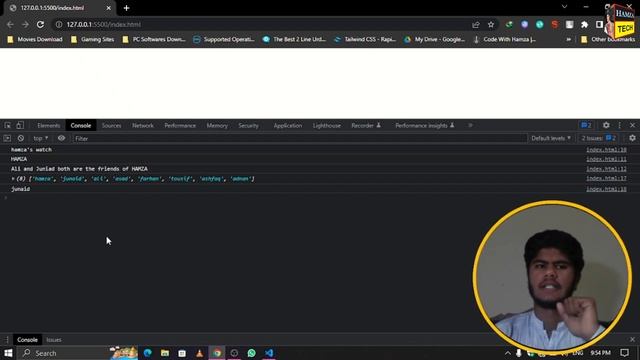Bookmark this tab with the star icon
The width and height of the screenshot is (640, 360).
click(491, 24)
